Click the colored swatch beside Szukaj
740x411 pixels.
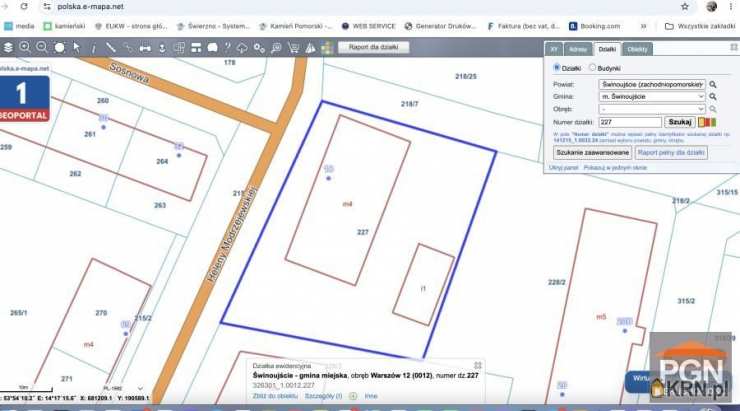tap(707, 122)
